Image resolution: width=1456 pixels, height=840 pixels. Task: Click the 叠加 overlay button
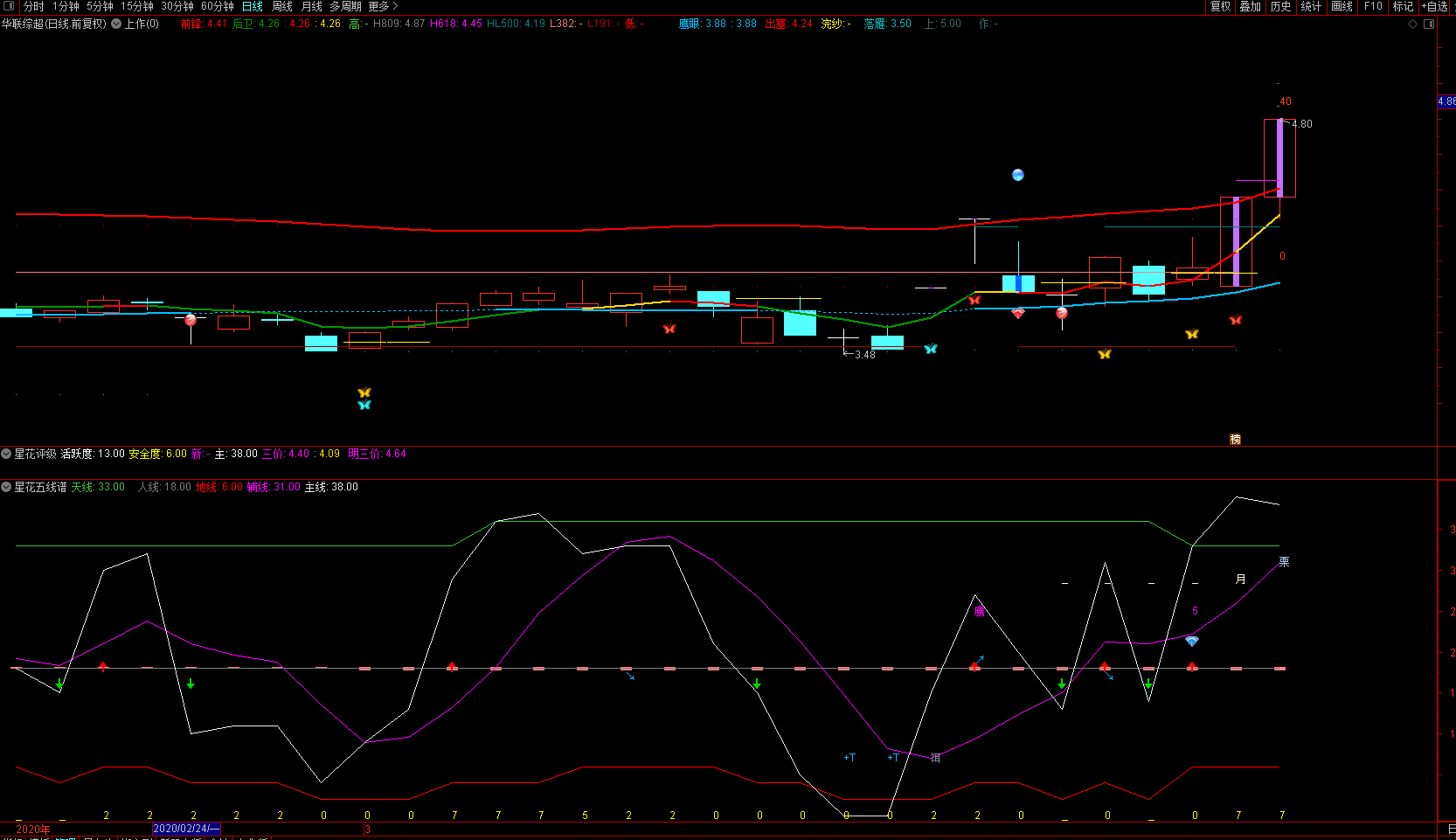pyautogui.click(x=1251, y=6)
